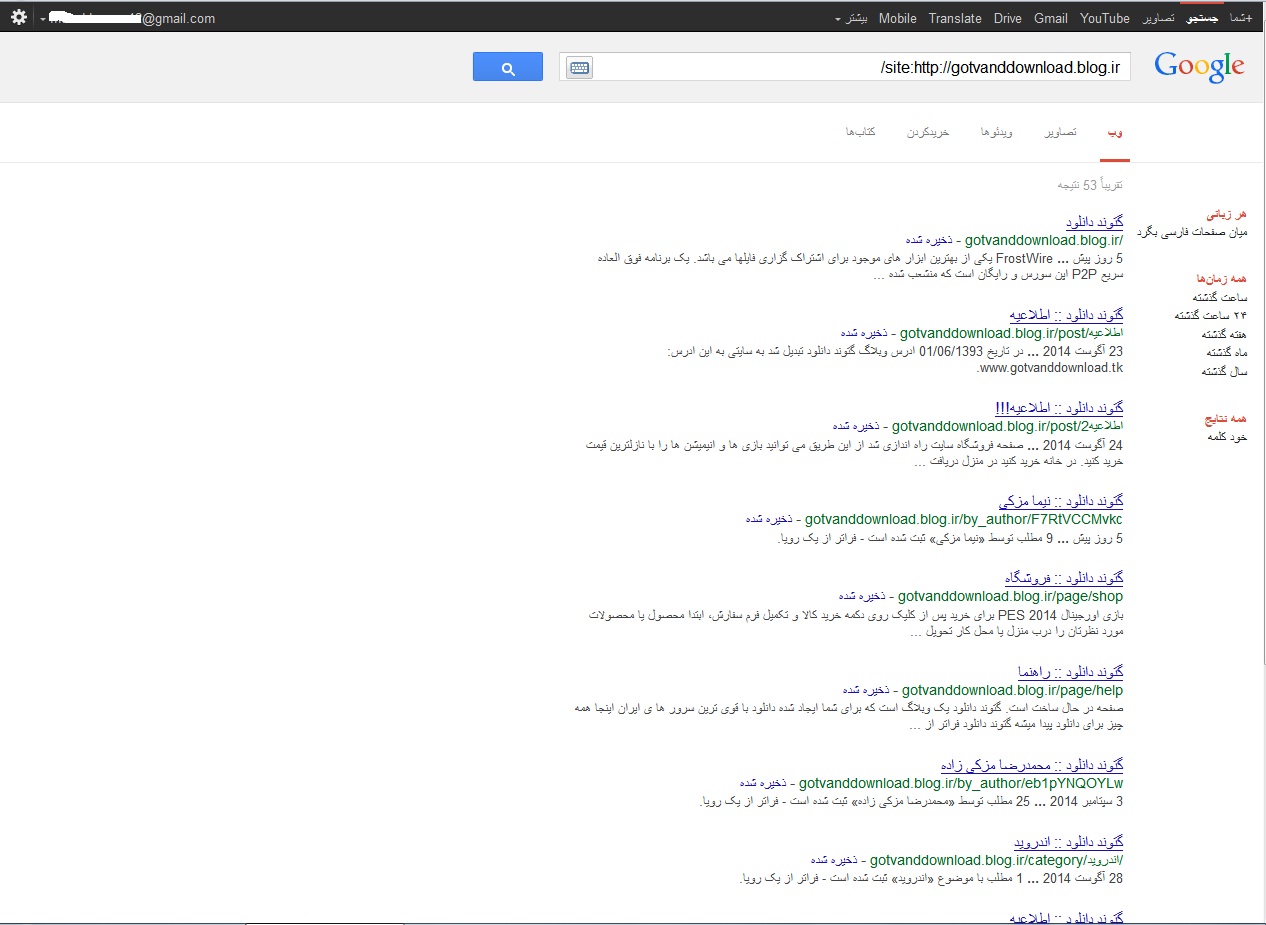This screenshot has width=1266, height=925.
Task: Select خود کلمه (verbatim) option
Action: click(x=1228, y=437)
